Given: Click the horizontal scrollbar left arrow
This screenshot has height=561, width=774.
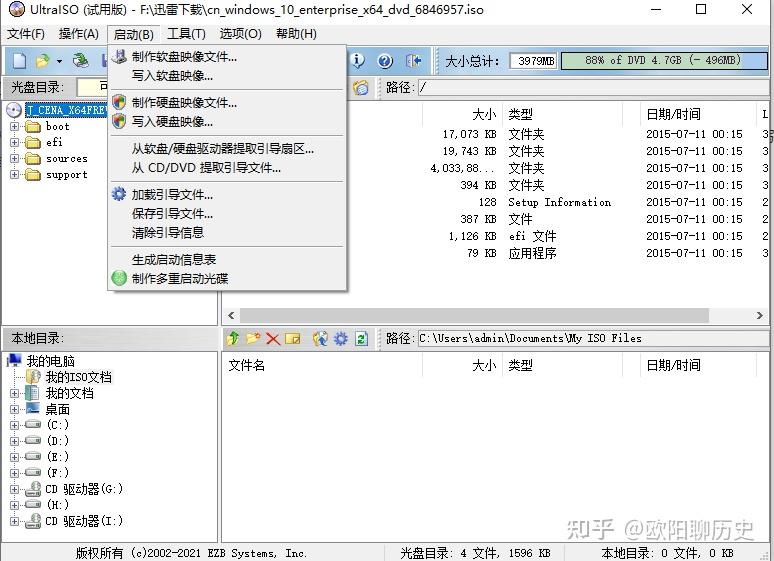Looking at the screenshot, I should point(231,315).
